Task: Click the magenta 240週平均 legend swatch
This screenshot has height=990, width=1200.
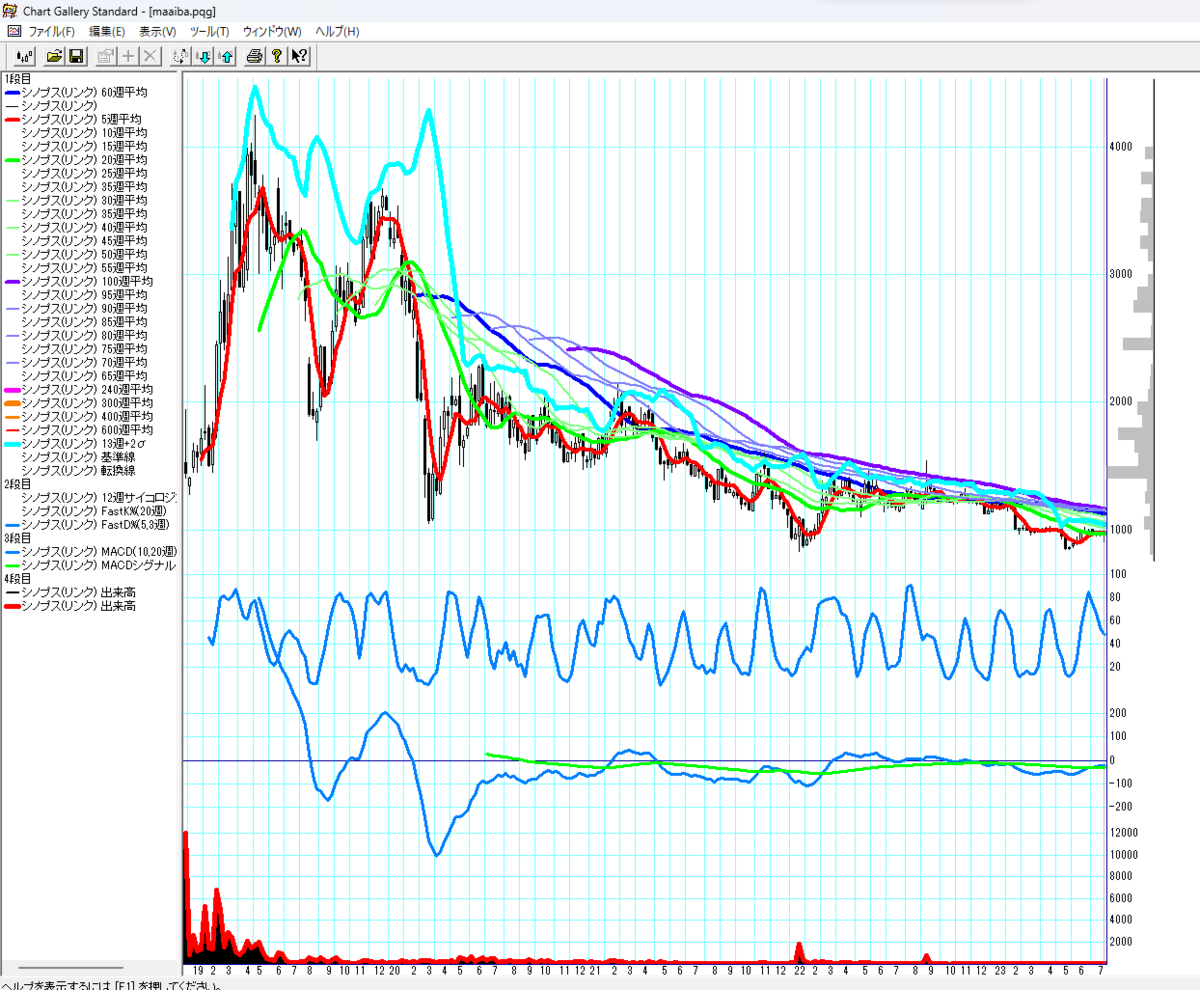Action: tap(12, 389)
